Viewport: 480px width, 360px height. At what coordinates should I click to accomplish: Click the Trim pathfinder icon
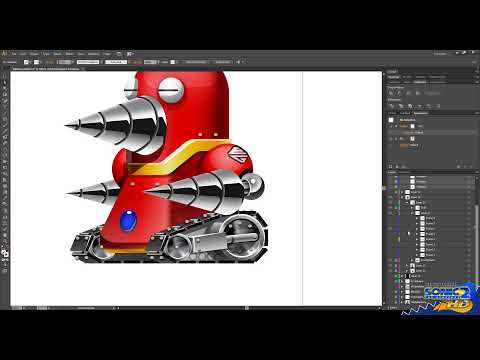pyautogui.click(x=401, y=106)
